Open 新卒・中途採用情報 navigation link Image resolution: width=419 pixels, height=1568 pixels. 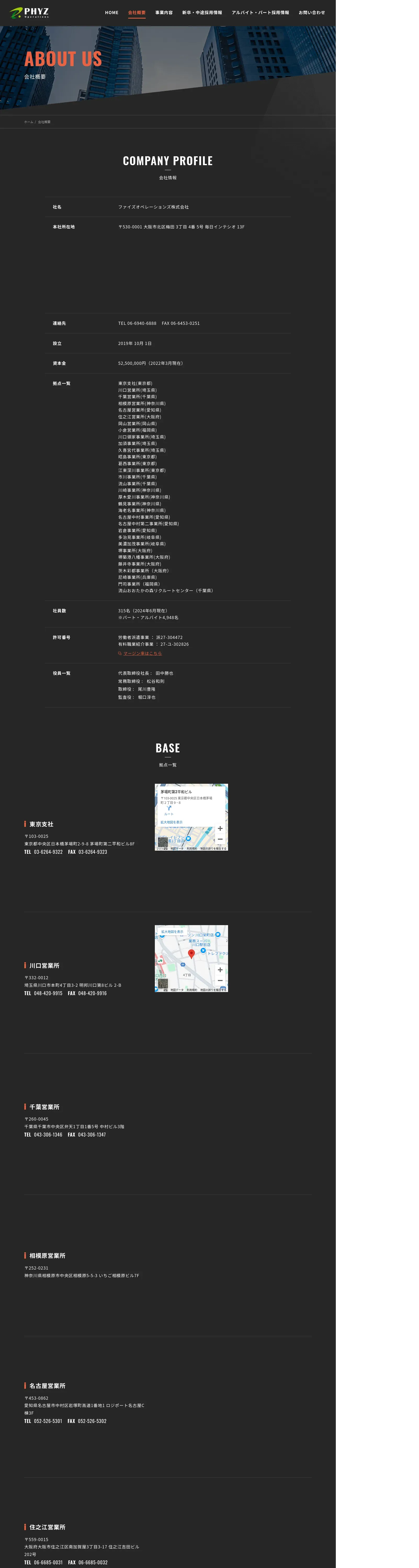click(202, 13)
